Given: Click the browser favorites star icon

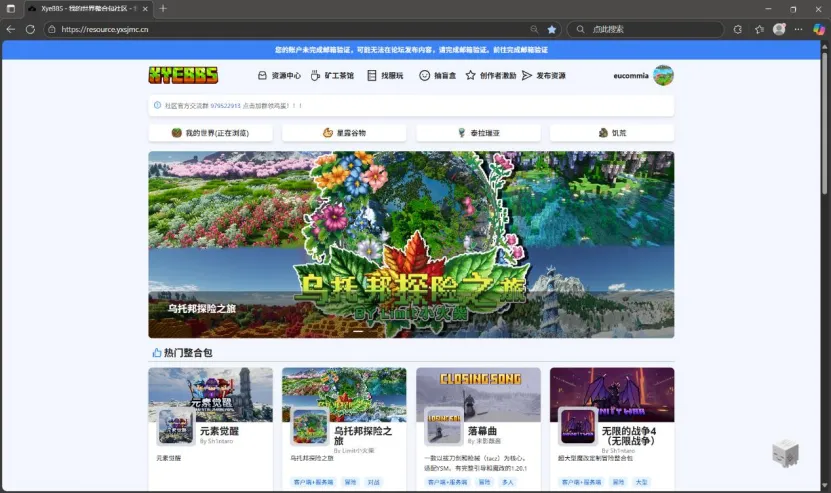Looking at the screenshot, I should click(x=551, y=30).
